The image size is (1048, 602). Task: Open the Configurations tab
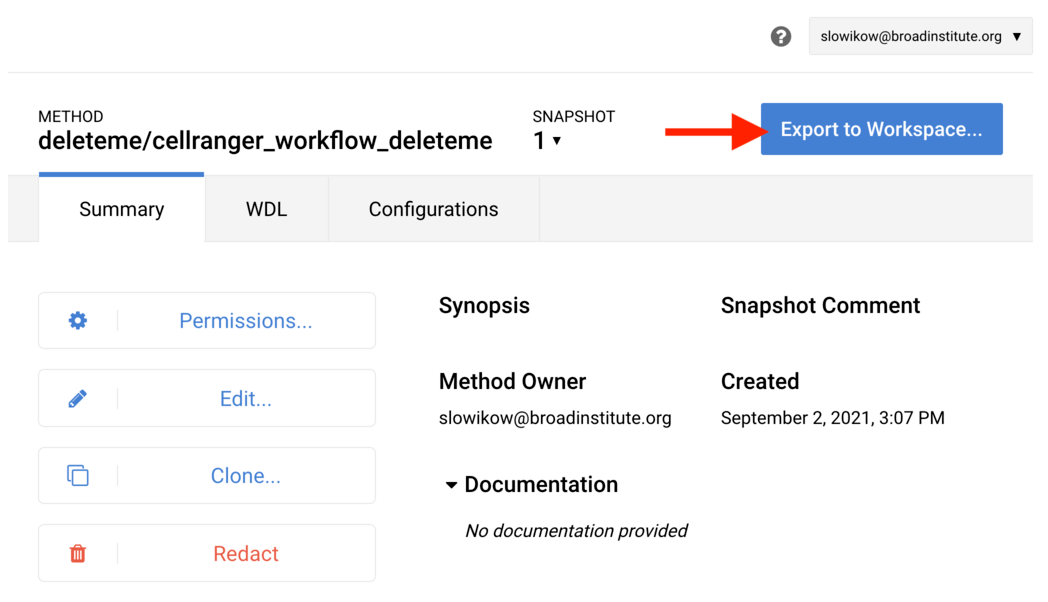pyautogui.click(x=433, y=209)
